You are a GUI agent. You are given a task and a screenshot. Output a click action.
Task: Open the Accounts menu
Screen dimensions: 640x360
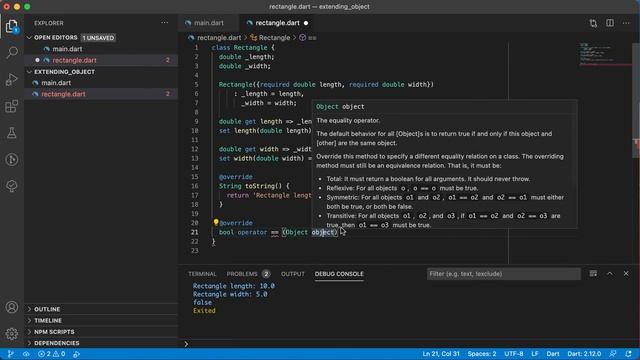[x=12, y=307]
